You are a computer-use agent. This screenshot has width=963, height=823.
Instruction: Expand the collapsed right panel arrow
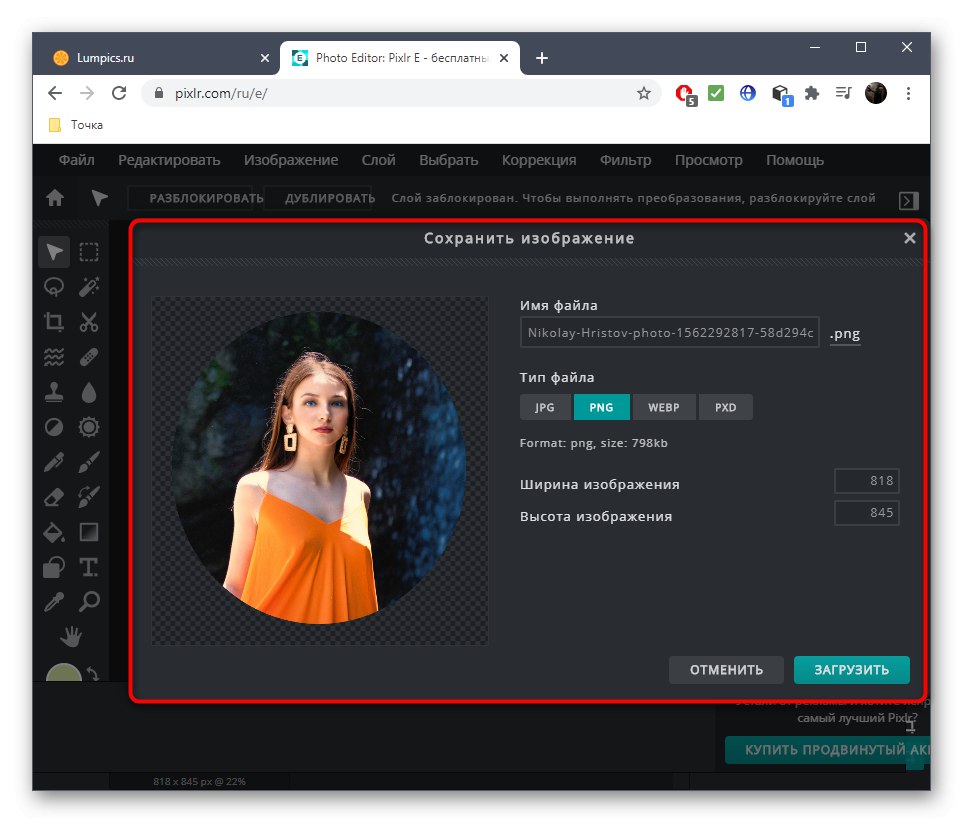click(x=908, y=200)
